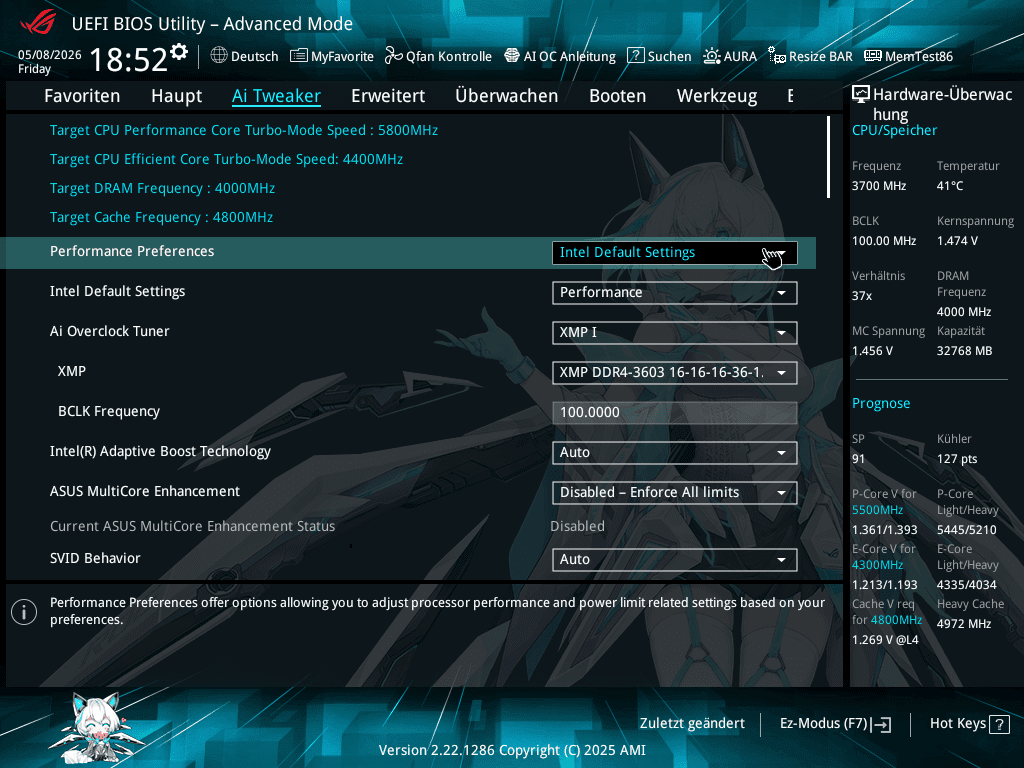Open MyFavorite list icon

pos(298,56)
